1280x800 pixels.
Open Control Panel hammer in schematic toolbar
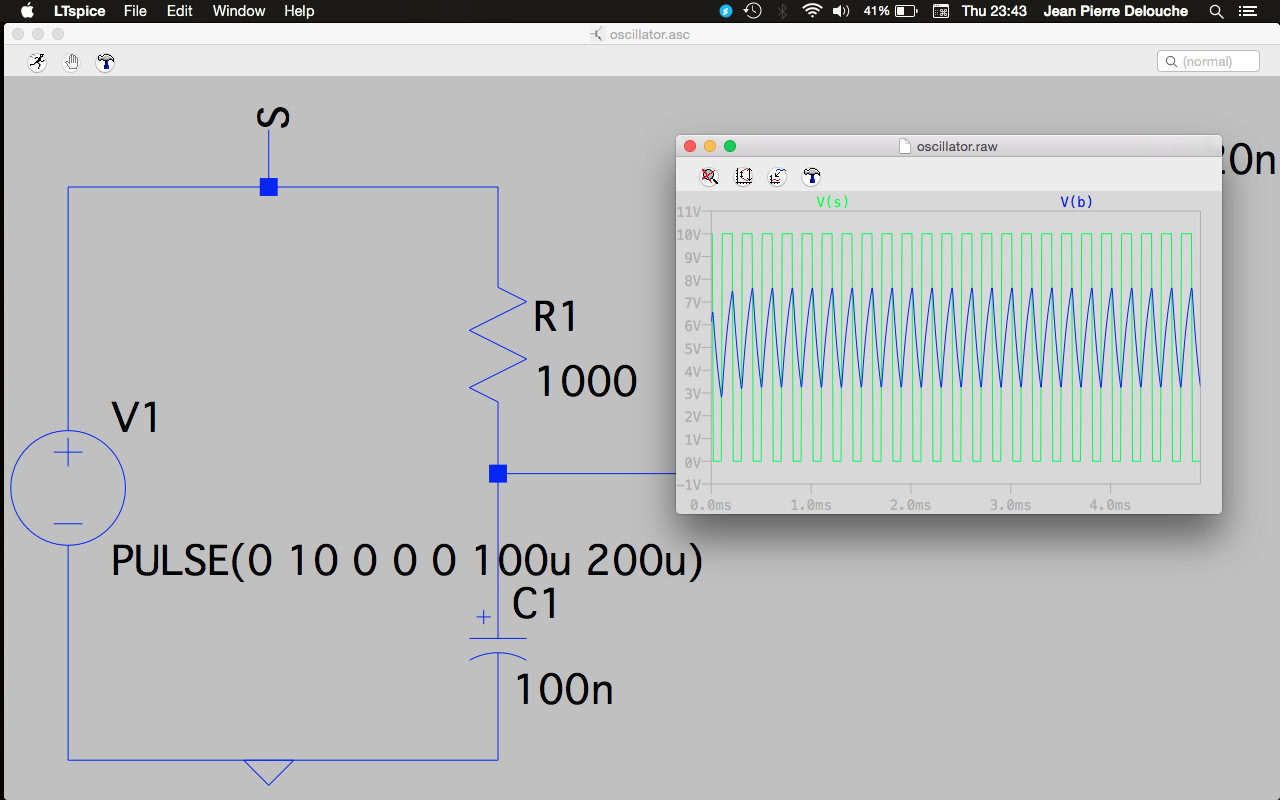pos(105,62)
